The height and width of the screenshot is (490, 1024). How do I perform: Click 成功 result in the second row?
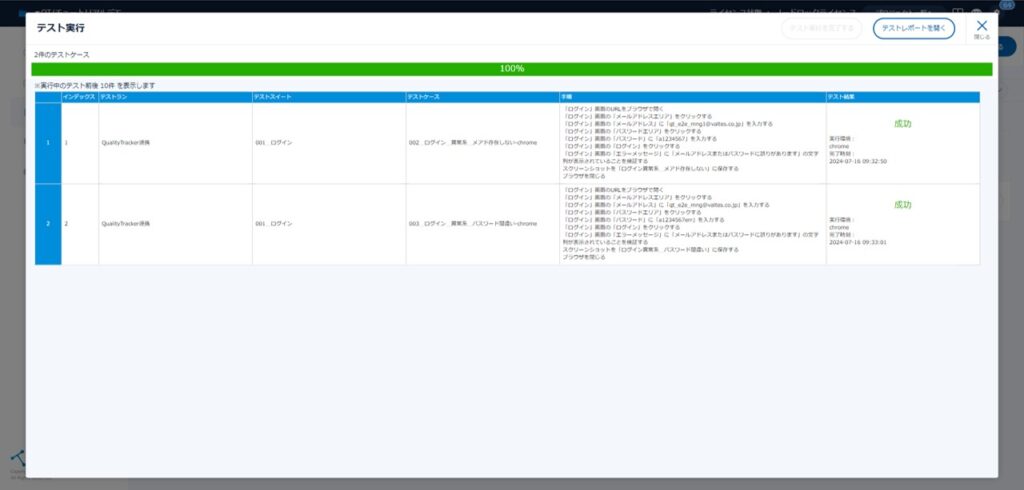click(902, 204)
